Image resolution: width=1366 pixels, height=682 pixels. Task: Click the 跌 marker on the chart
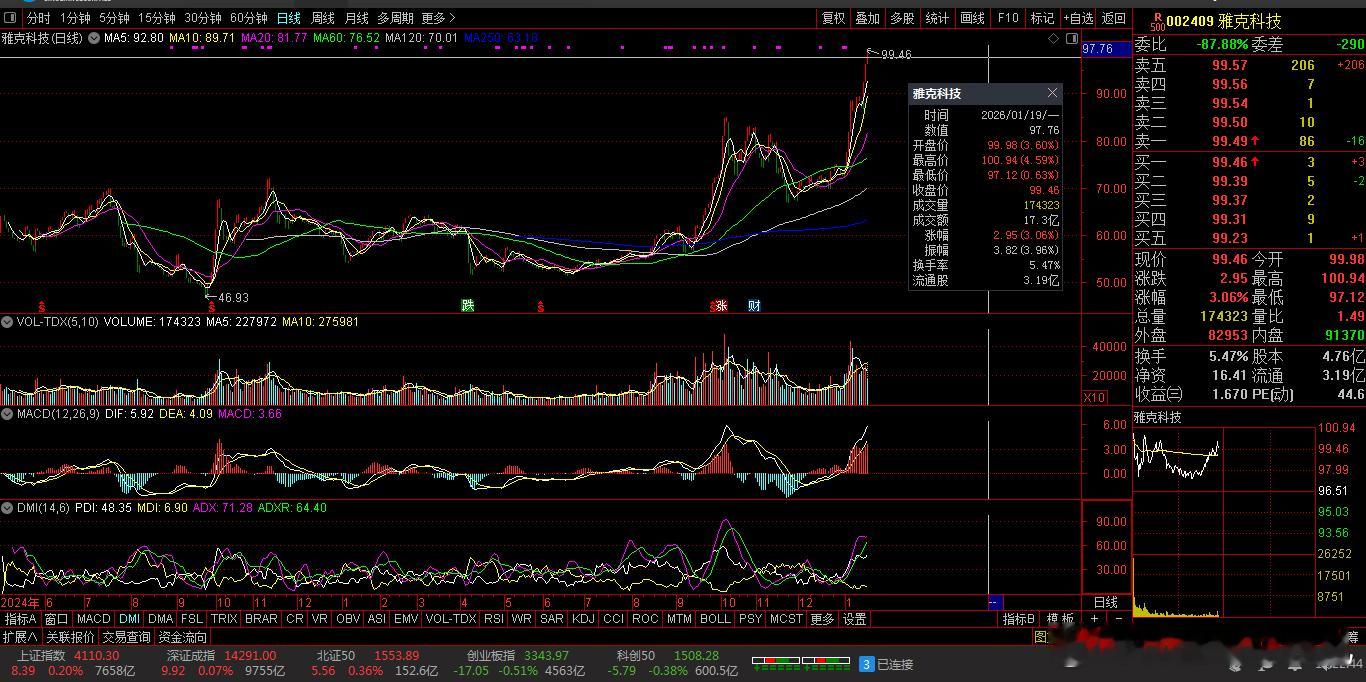coord(467,305)
